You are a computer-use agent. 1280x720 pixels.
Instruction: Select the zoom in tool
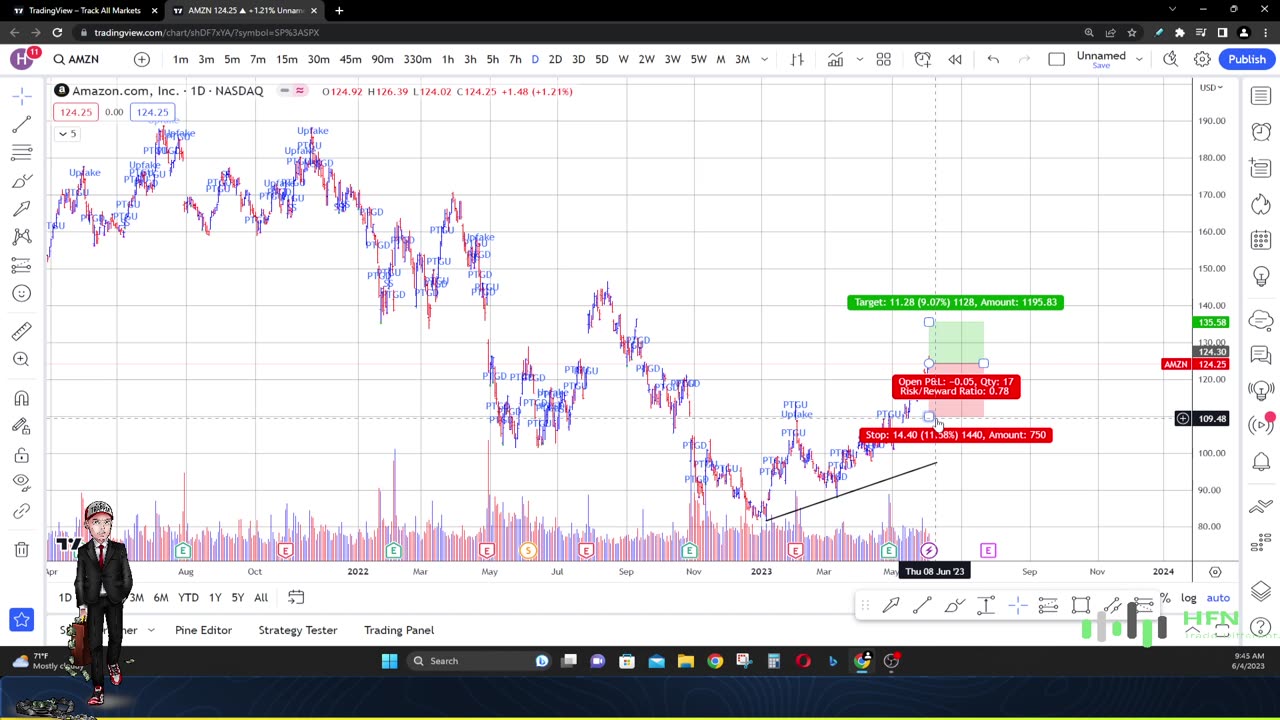pos(21,359)
